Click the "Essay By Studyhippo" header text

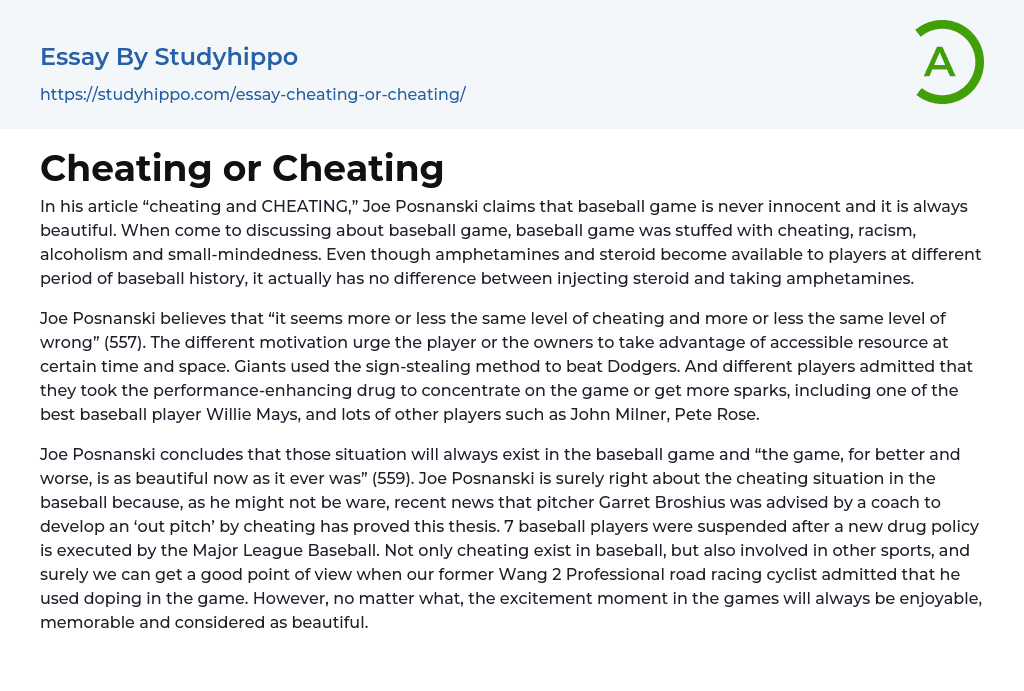point(169,57)
